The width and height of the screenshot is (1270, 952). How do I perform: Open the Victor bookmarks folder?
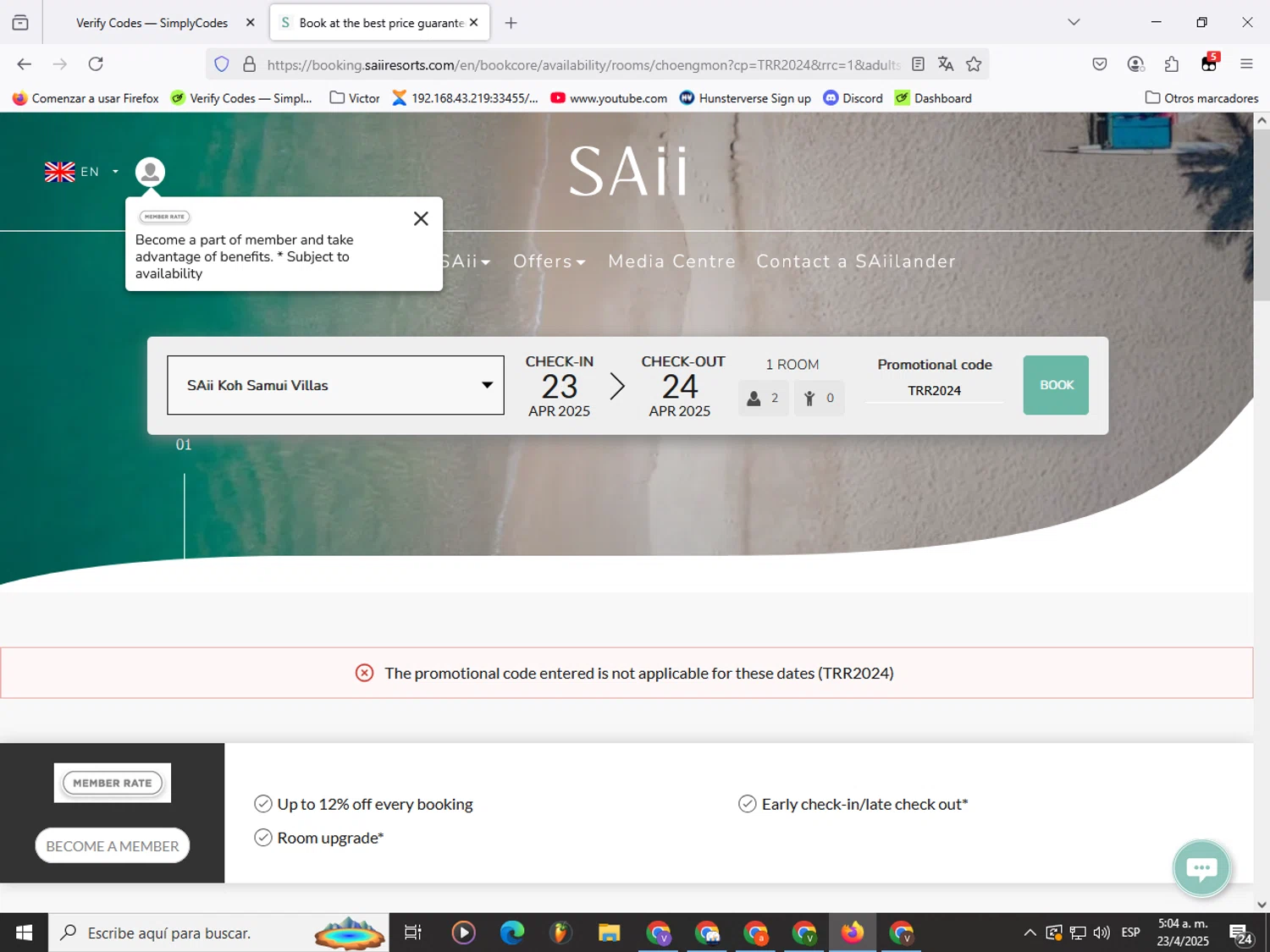tap(355, 98)
